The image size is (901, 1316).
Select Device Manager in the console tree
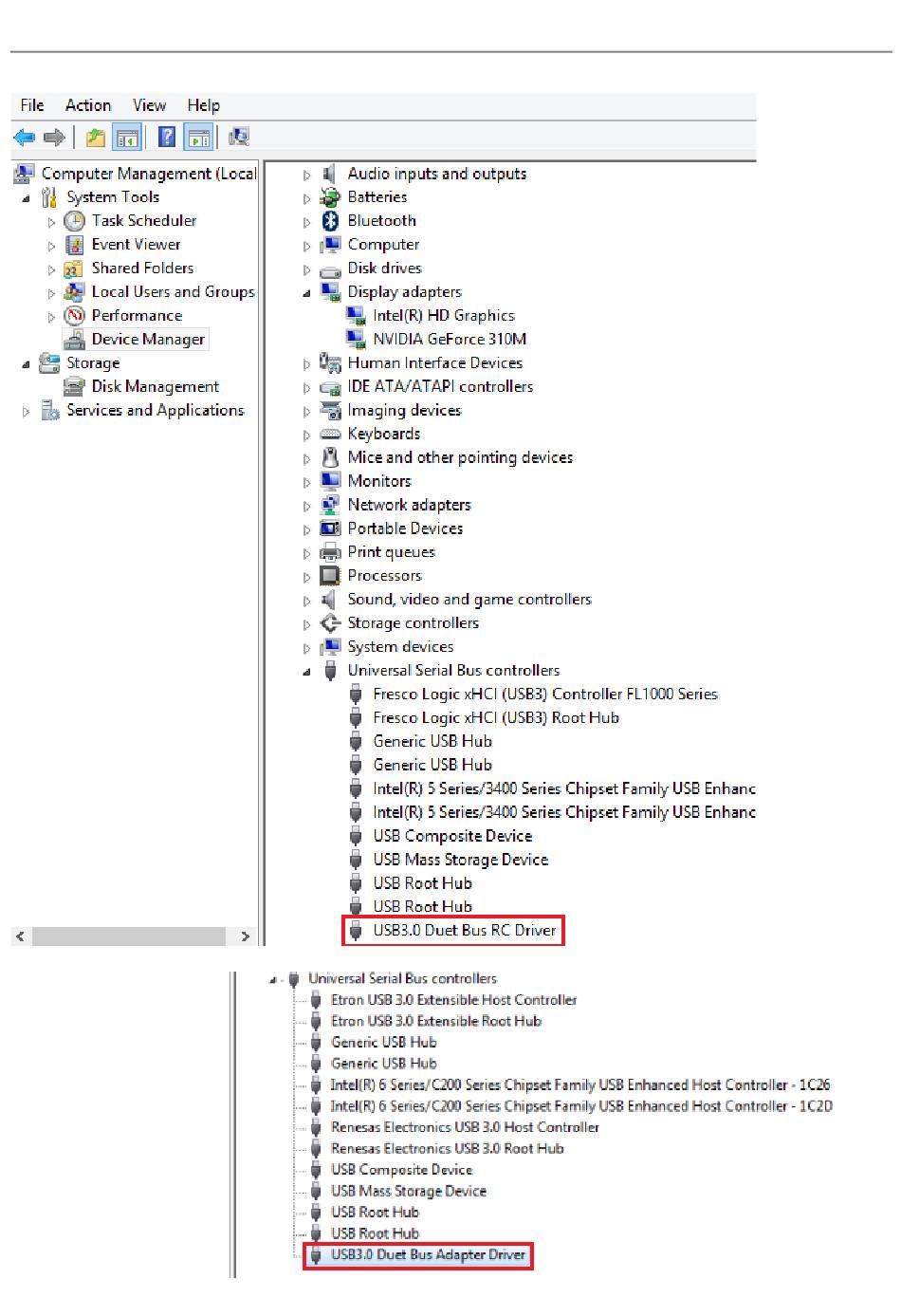point(148,340)
